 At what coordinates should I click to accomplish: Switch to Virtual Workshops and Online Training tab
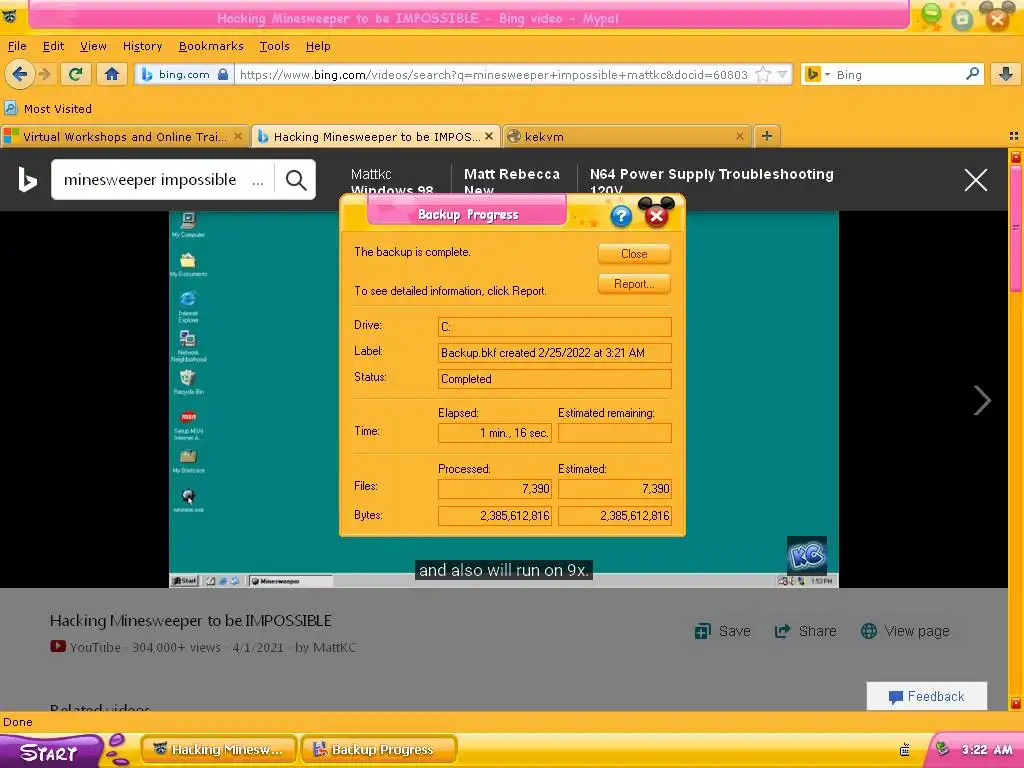[124, 136]
